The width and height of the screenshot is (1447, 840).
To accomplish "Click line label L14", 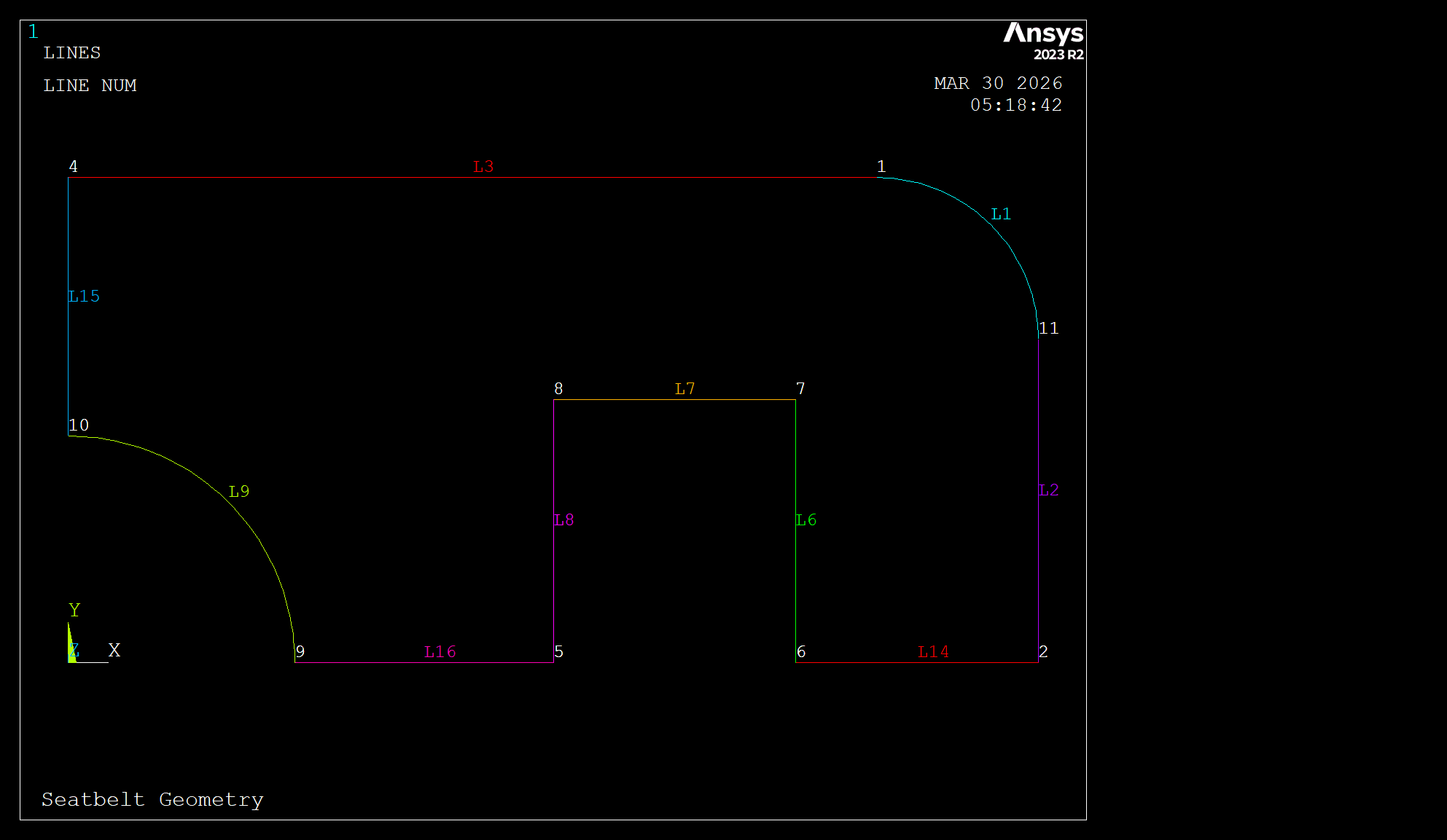I will pyautogui.click(x=933, y=652).
